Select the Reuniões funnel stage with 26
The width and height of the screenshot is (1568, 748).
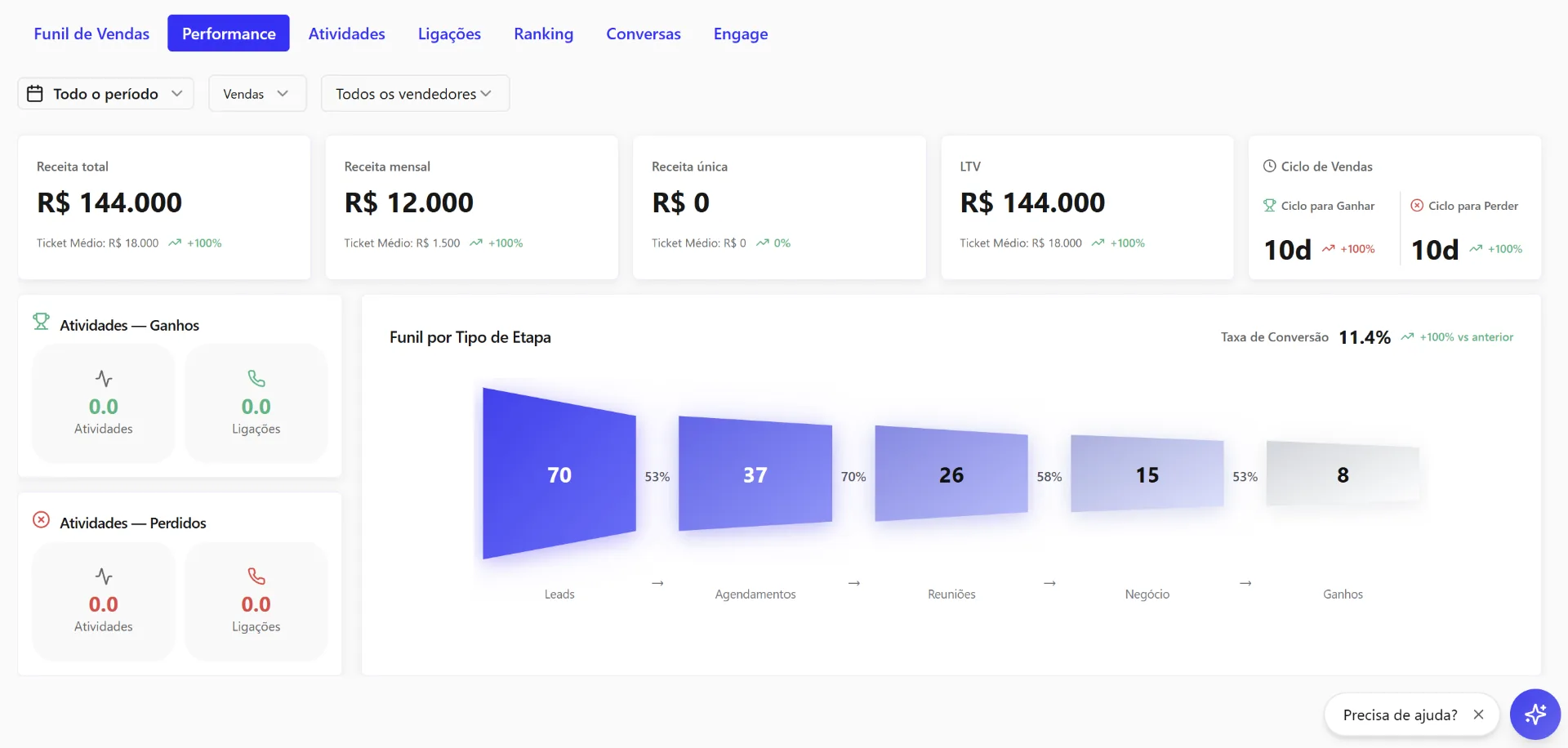(x=951, y=474)
